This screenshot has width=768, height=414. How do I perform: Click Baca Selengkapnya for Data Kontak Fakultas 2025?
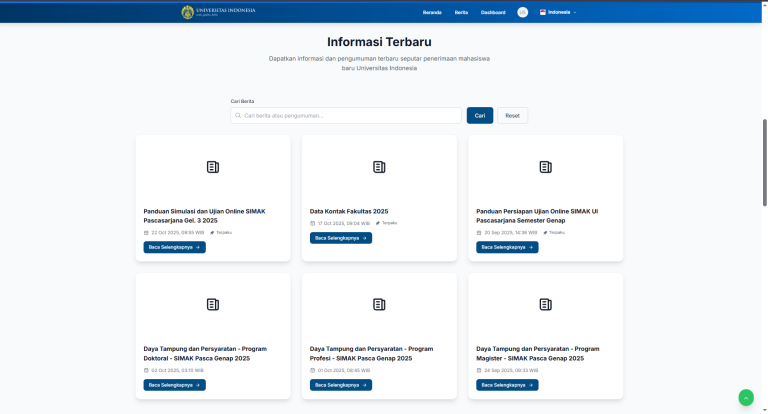[341, 238]
